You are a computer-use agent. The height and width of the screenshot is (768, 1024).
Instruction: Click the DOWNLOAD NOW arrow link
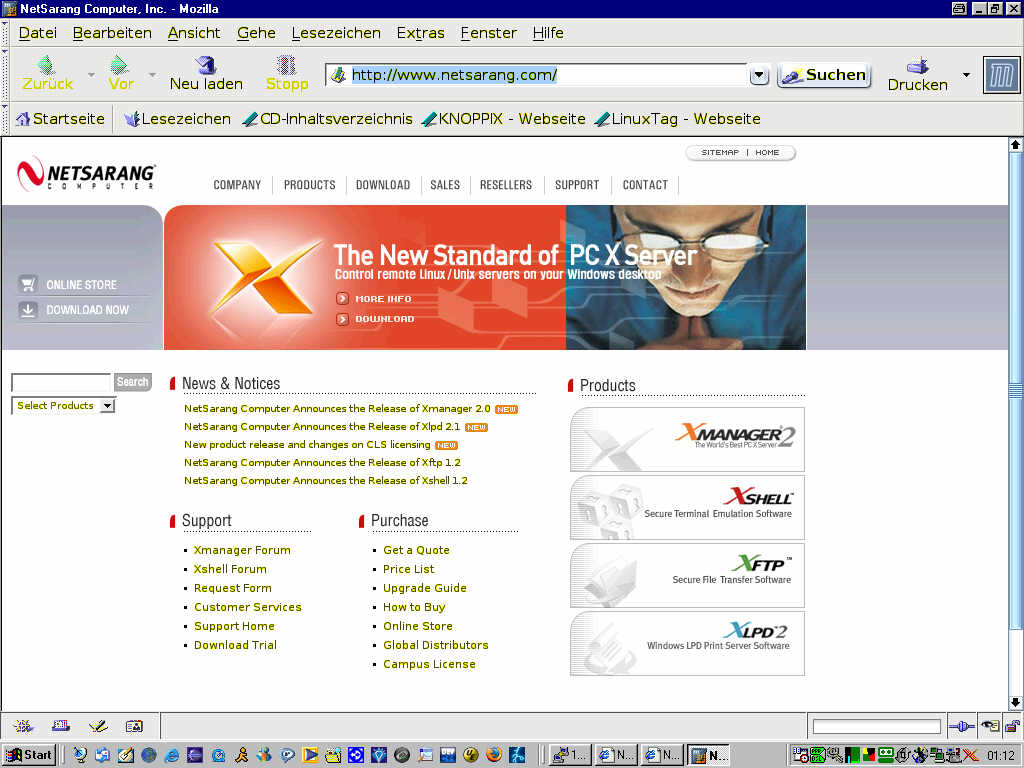(x=74, y=310)
